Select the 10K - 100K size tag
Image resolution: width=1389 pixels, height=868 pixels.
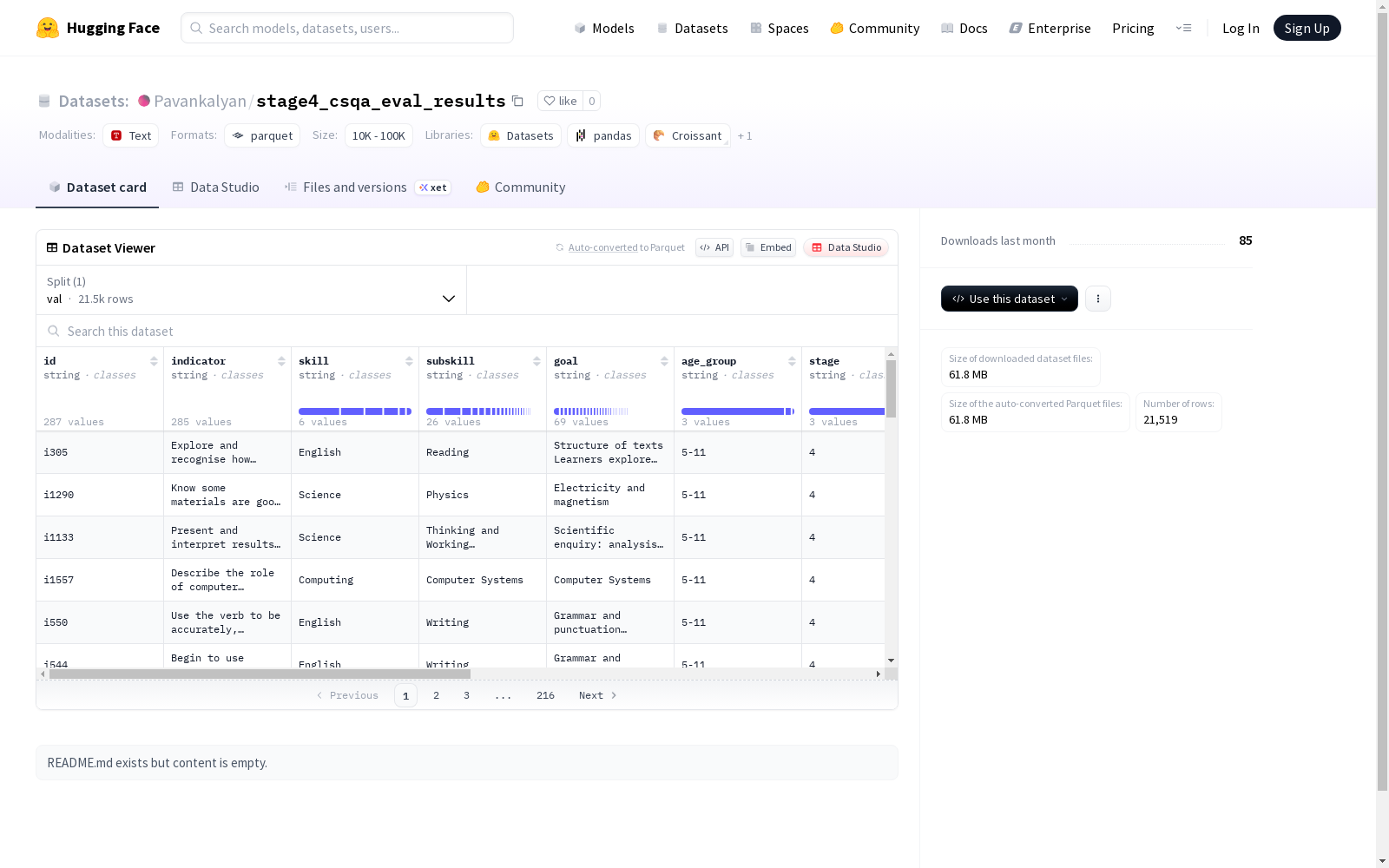coord(379,135)
